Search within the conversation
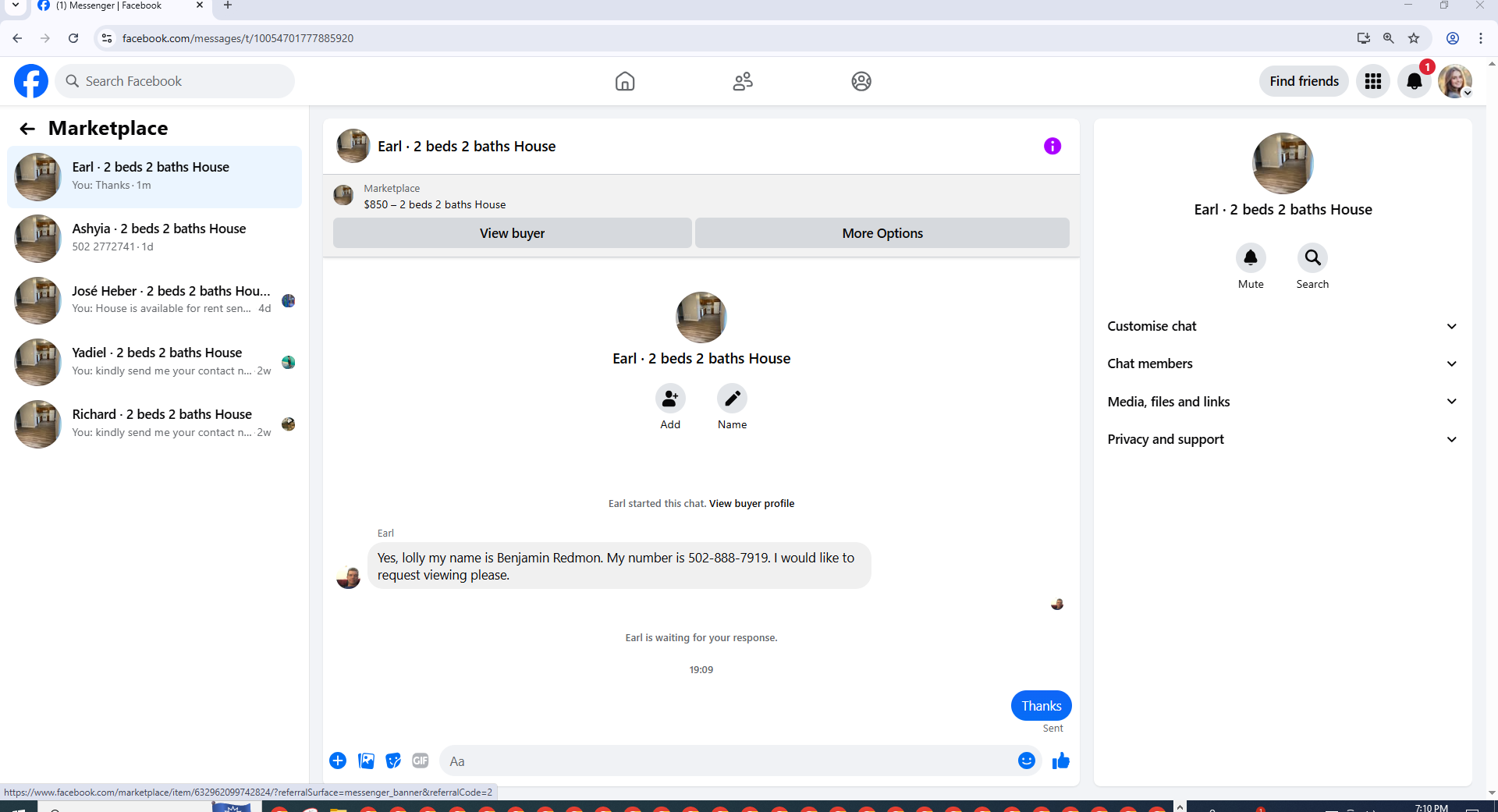The height and width of the screenshot is (812, 1498). pos(1313,257)
